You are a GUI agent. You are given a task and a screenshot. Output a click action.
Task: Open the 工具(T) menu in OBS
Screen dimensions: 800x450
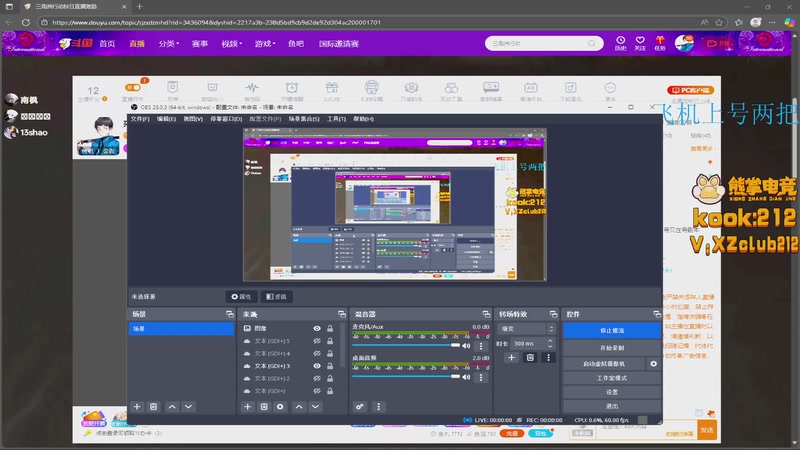336,119
